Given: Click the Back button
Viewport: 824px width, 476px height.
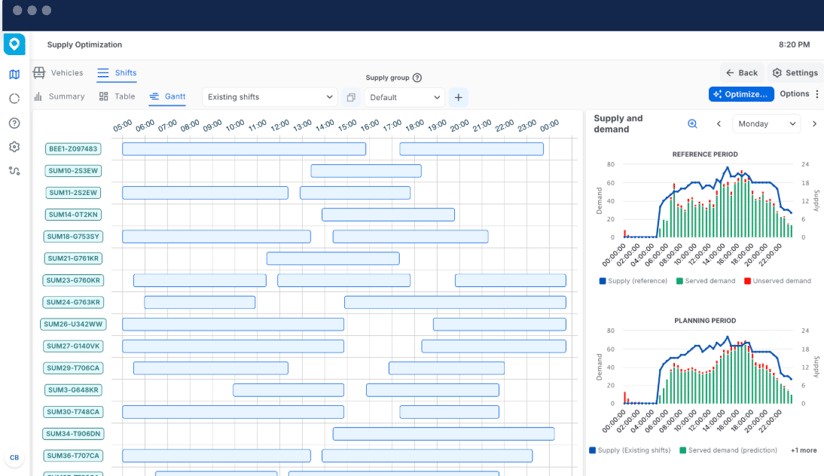Looking at the screenshot, I should 741,73.
